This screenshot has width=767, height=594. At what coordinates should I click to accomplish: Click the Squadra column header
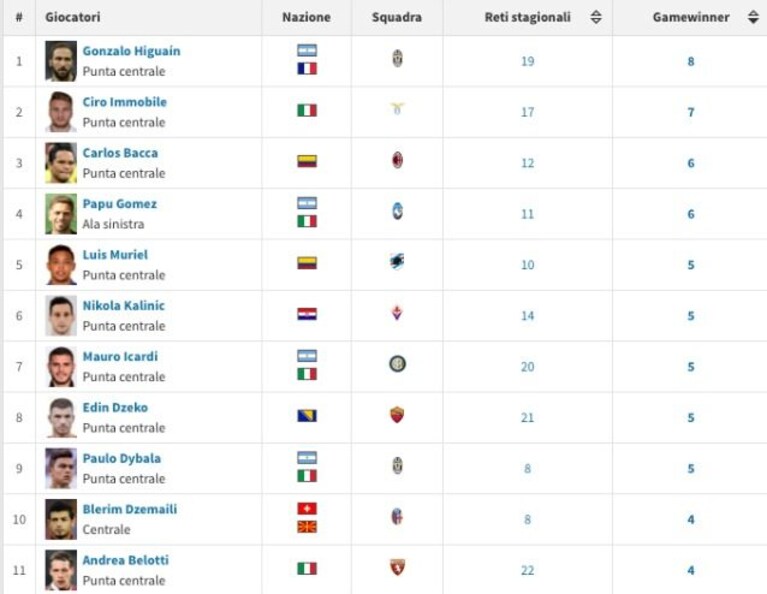[x=397, y=17]
